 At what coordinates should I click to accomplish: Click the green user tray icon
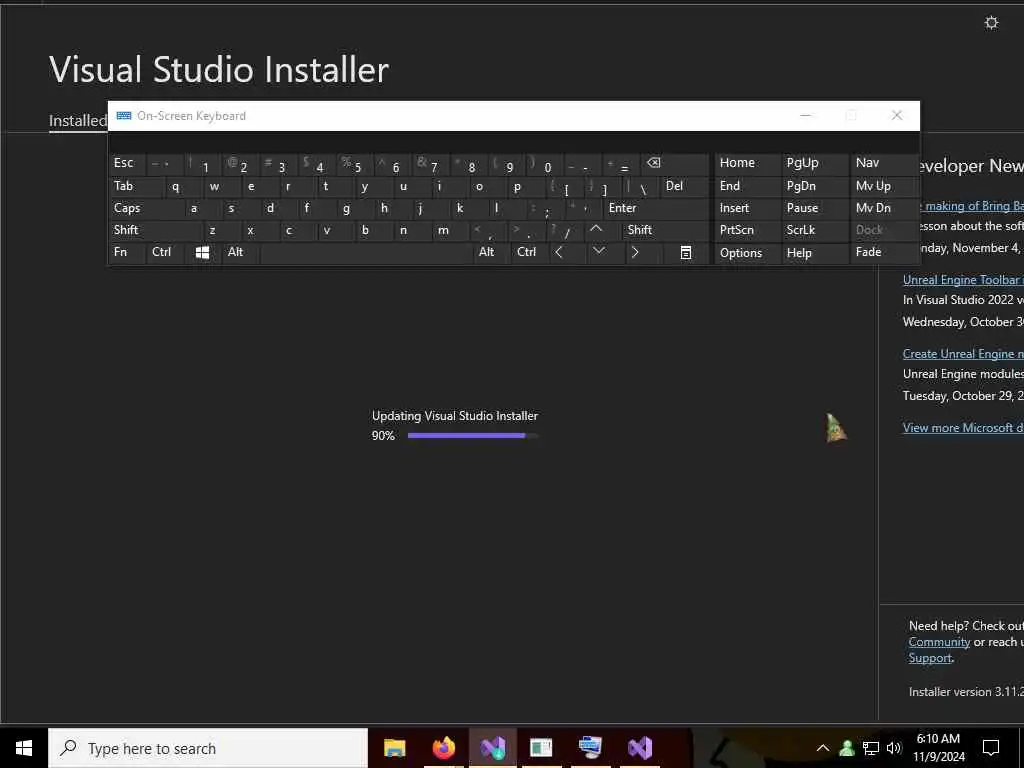pyautogui.click(x=847, y=748)
